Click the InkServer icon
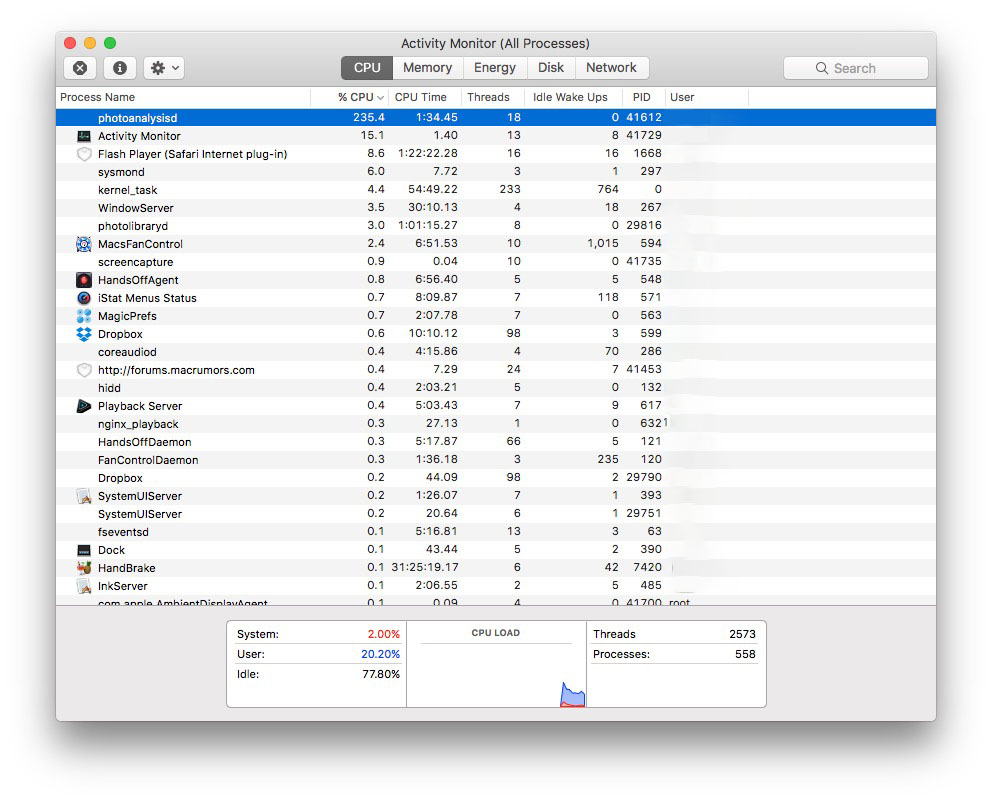The height and width of the screenshot is (801, 992). (x=84, y=586)
